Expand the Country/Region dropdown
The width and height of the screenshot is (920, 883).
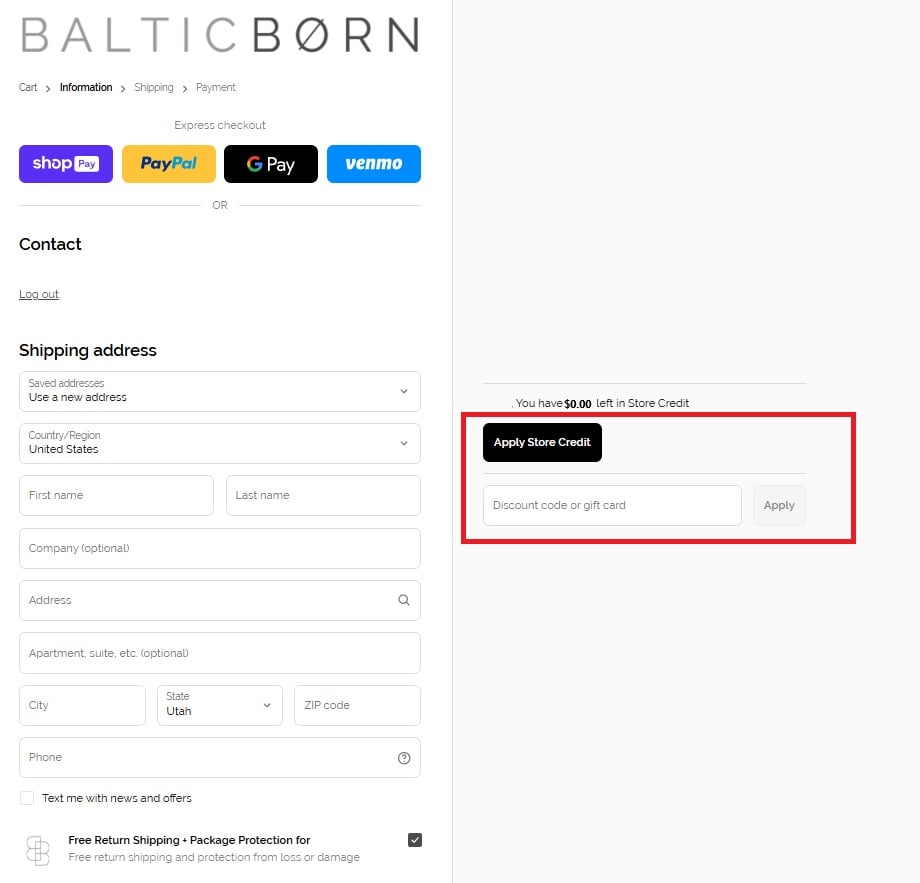point(219,443)
